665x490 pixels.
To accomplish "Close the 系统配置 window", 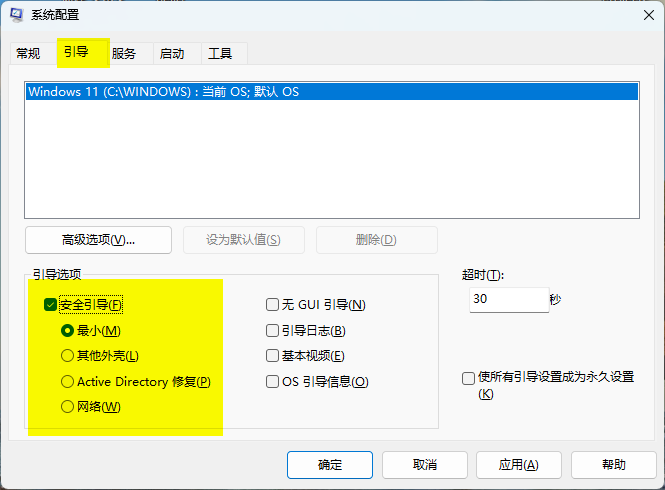I will pos(648,15).
